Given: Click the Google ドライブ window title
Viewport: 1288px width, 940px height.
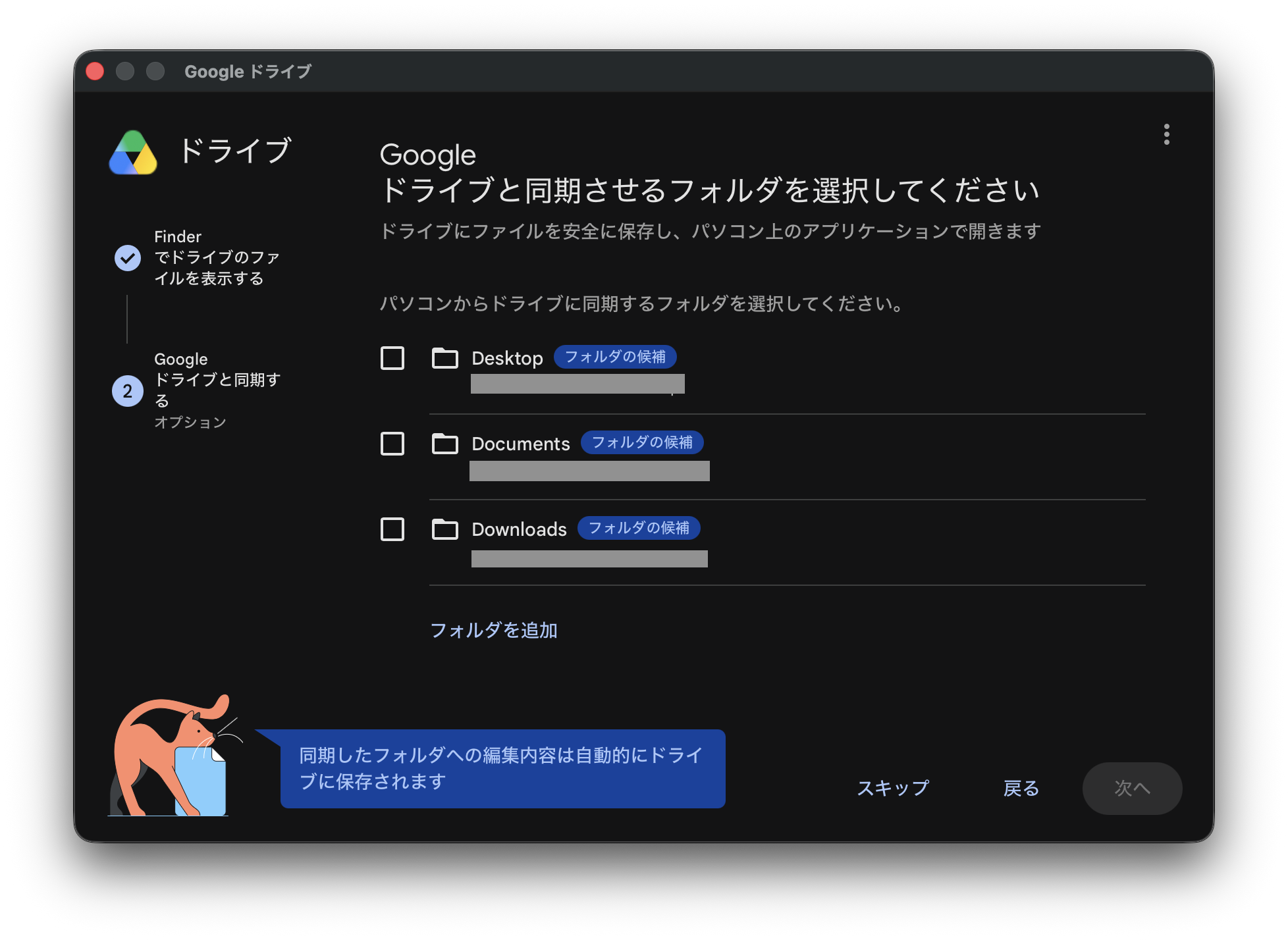Looking at the screenshot, I should pyautogui.click(x=248, y=71).
